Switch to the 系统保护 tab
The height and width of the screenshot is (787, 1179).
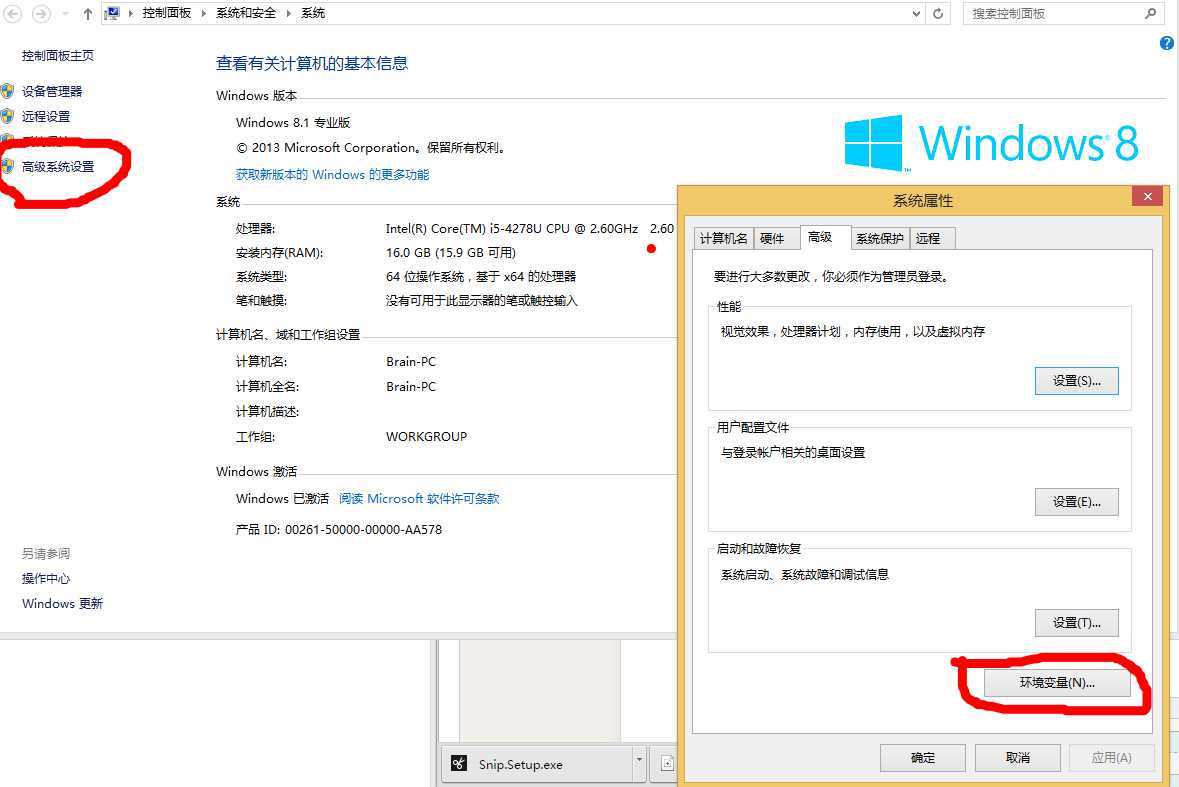click(x=880, y=238)
